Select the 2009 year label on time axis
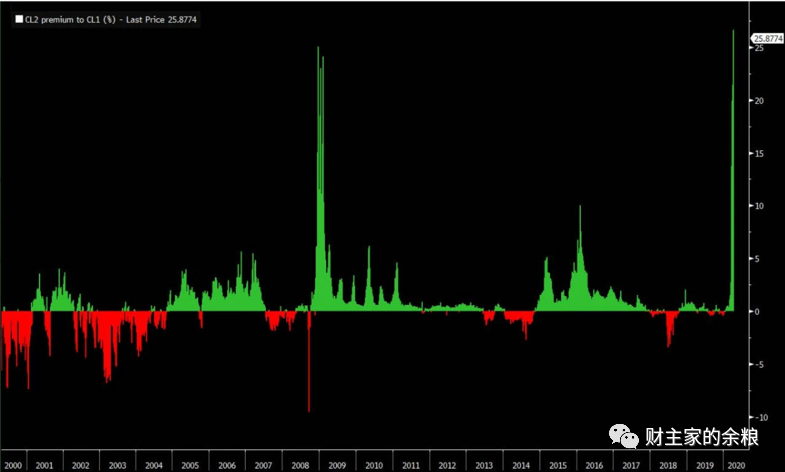785x472 pixels. (x=337, y=465)
